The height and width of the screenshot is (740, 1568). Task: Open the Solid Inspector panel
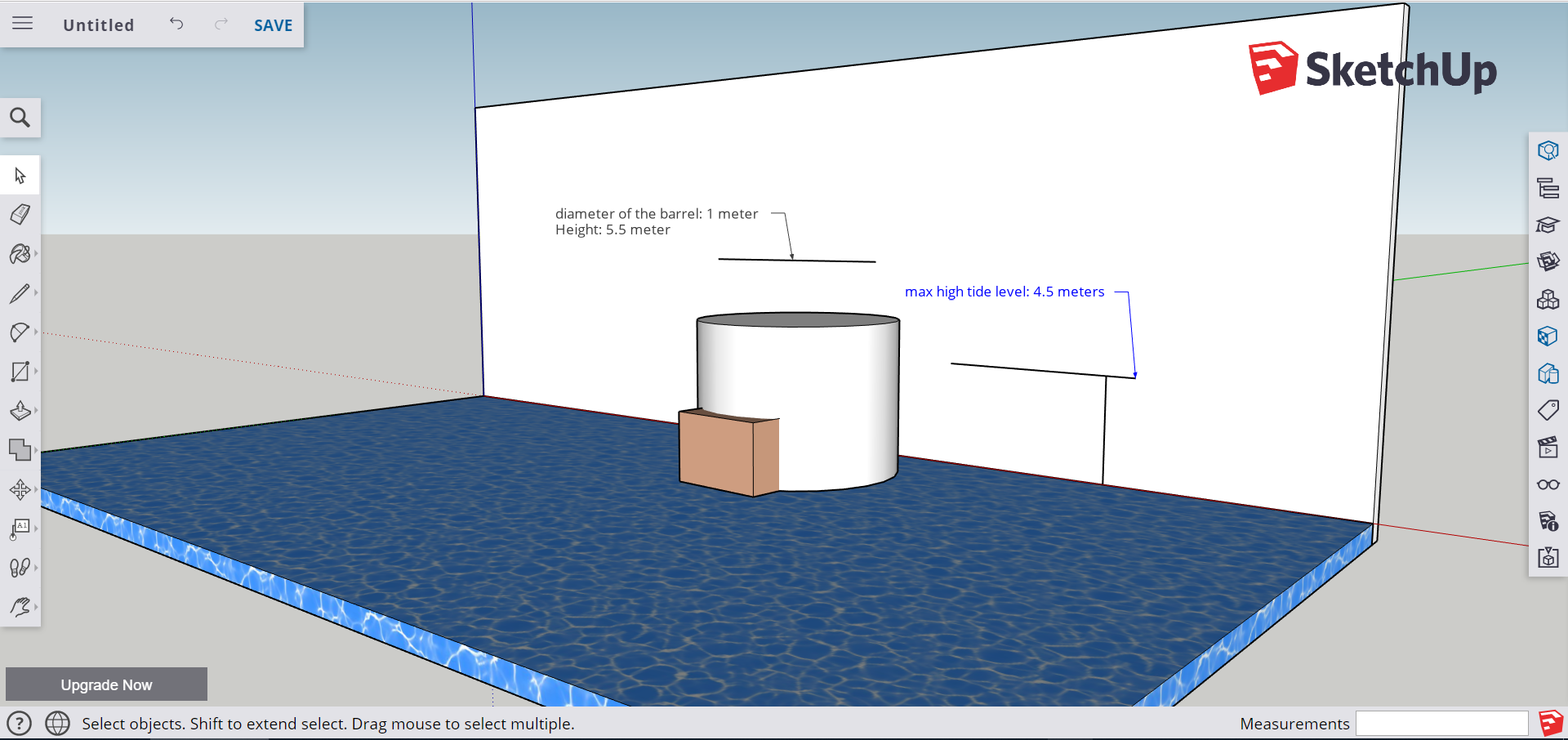[x=1548, y=558]
